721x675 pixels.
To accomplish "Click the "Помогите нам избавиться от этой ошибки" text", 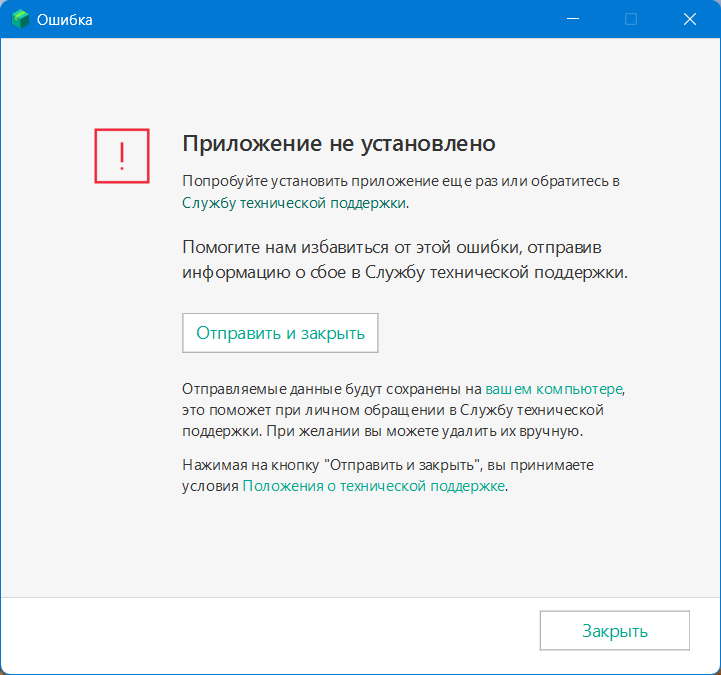I will coord(352,247).
